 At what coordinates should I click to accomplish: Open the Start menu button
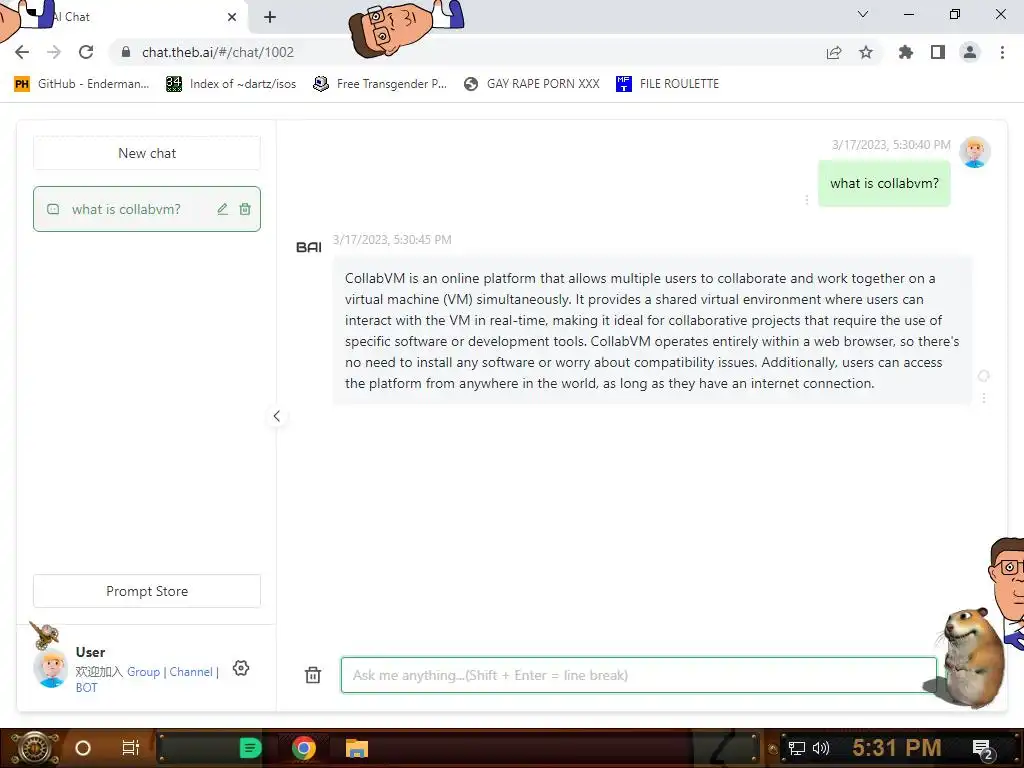[33, 748]
